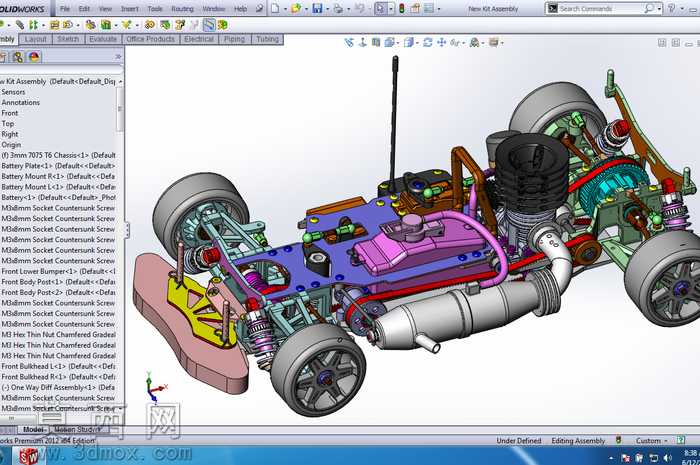
Task: Click the quick tips help icon in status bar
Action: tap(680, 440)
